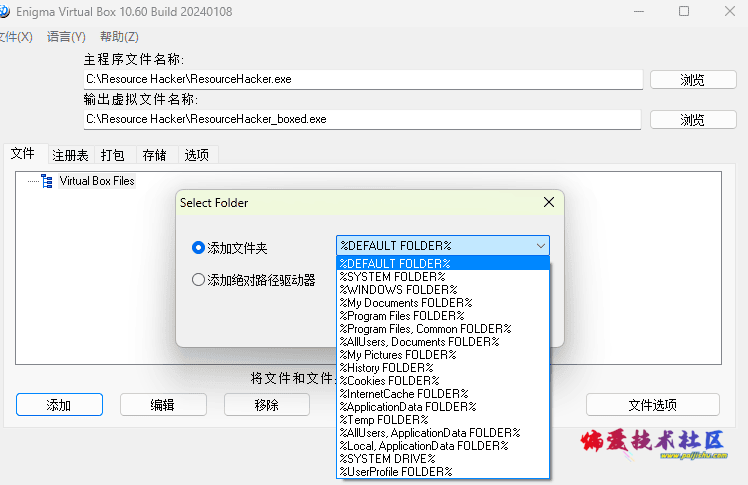Click the 添加 button

[x=59, y=405]
